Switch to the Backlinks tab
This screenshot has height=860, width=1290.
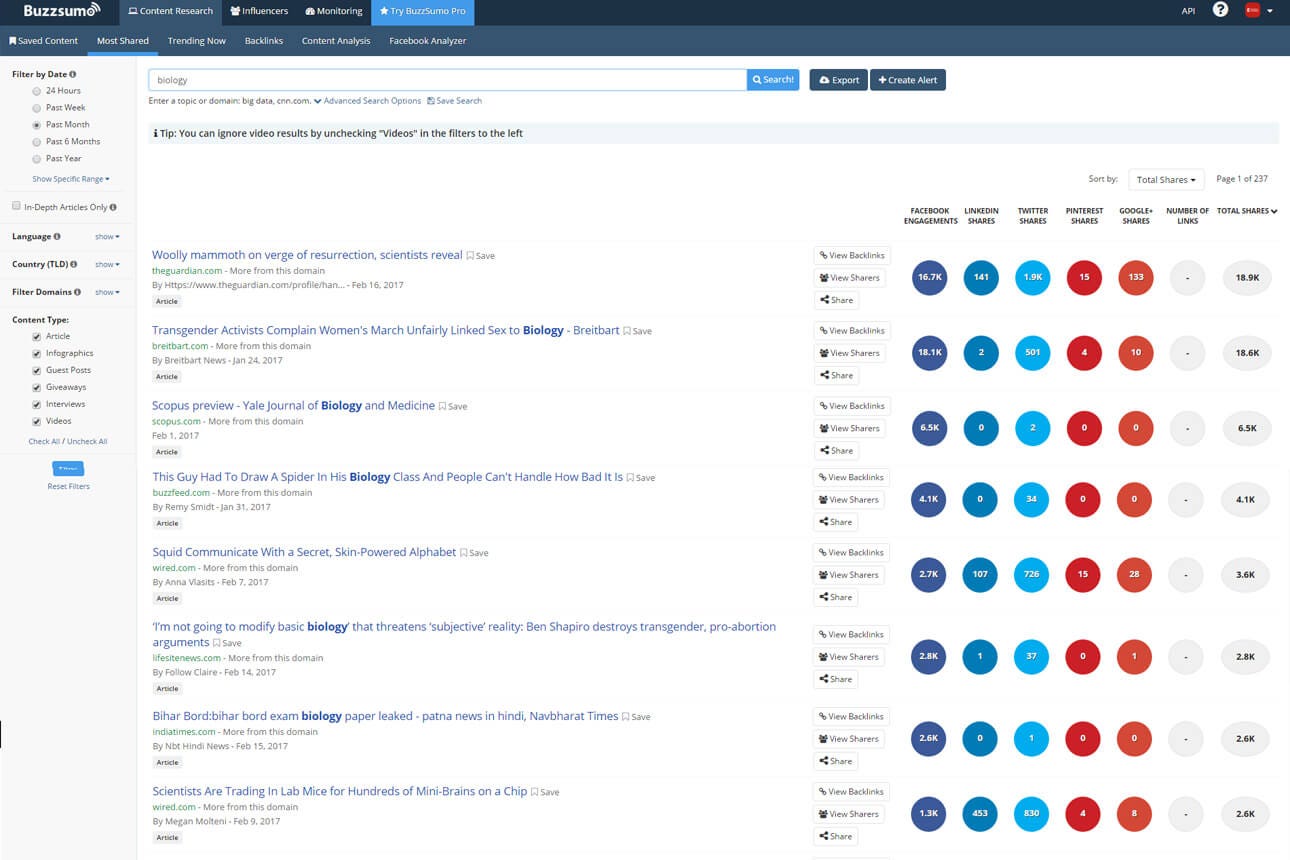click(x=264, y=41)
